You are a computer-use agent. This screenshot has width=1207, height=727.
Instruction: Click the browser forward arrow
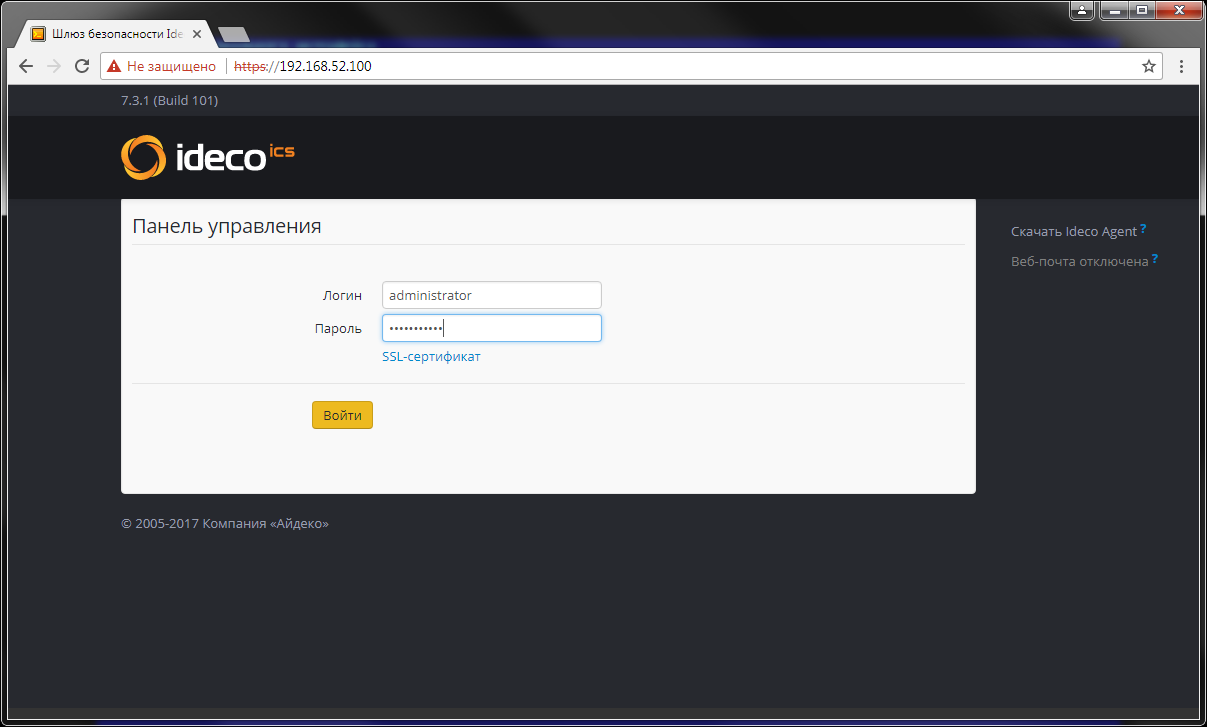click(54, 66)
